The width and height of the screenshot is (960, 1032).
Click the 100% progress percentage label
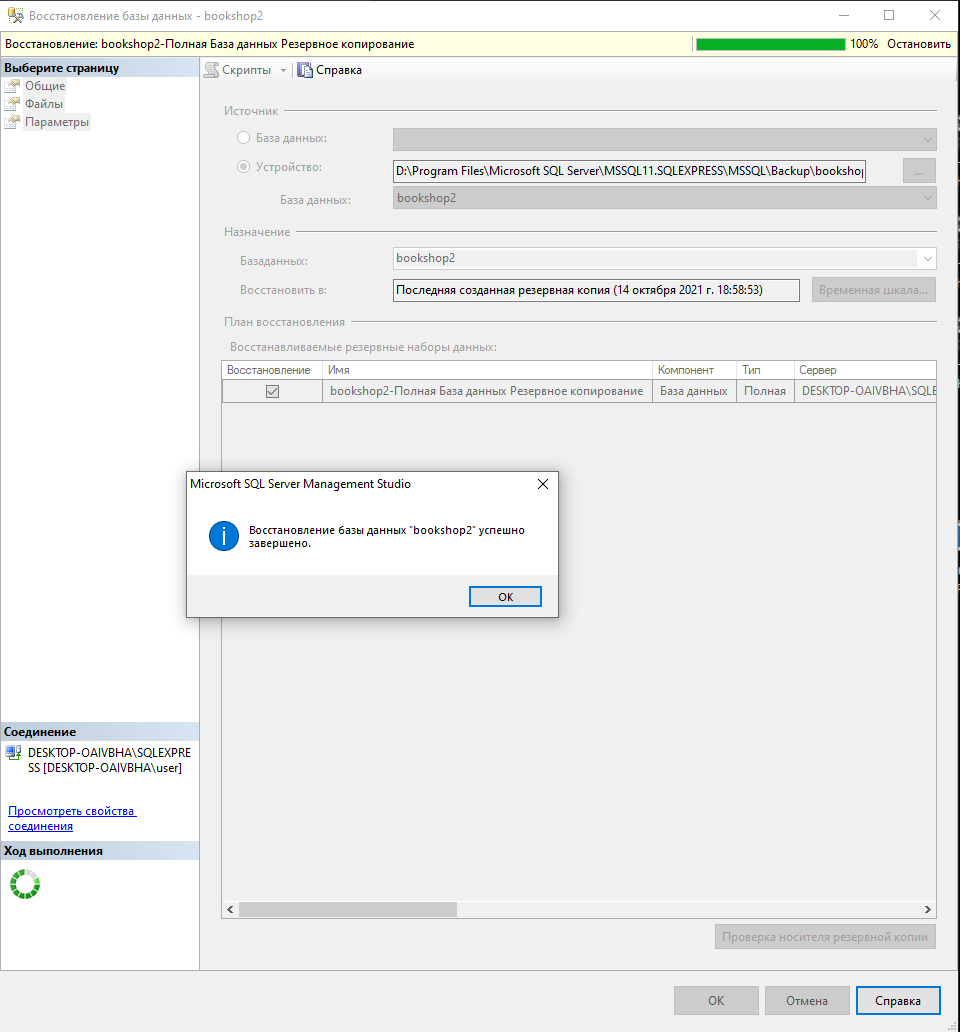[x=864, y=44]
